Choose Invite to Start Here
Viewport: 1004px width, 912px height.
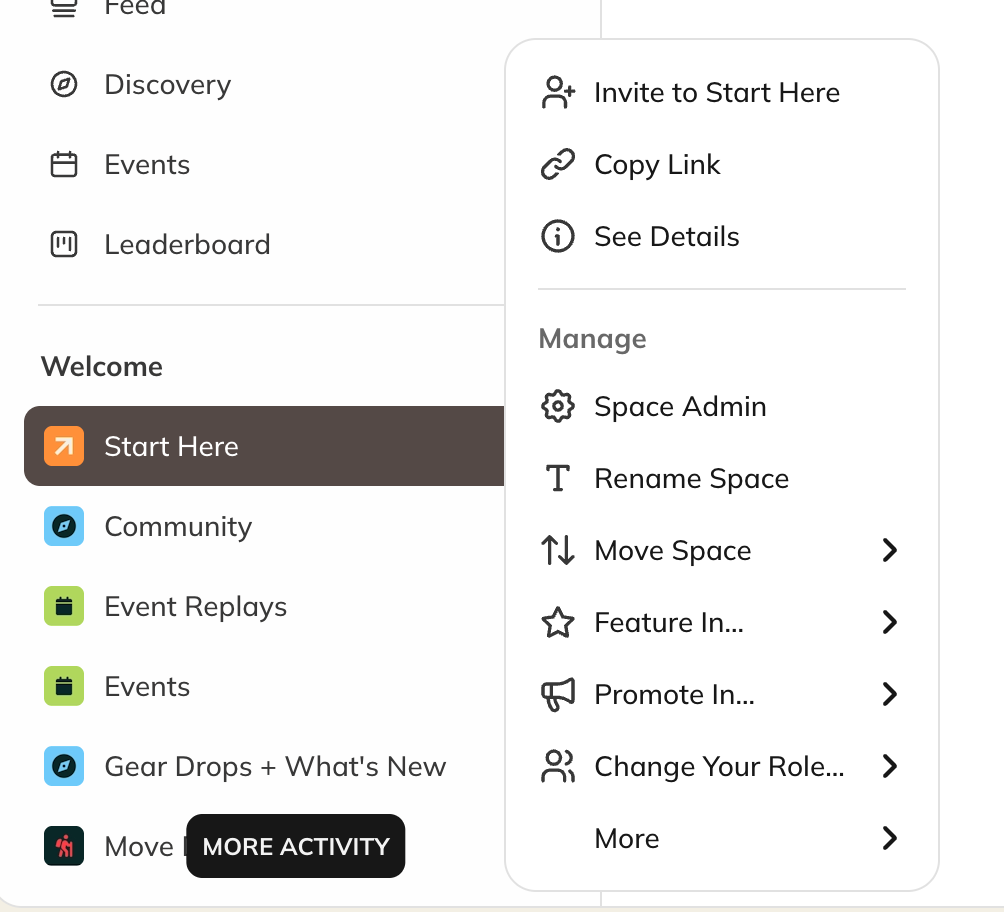coord(722,92)
